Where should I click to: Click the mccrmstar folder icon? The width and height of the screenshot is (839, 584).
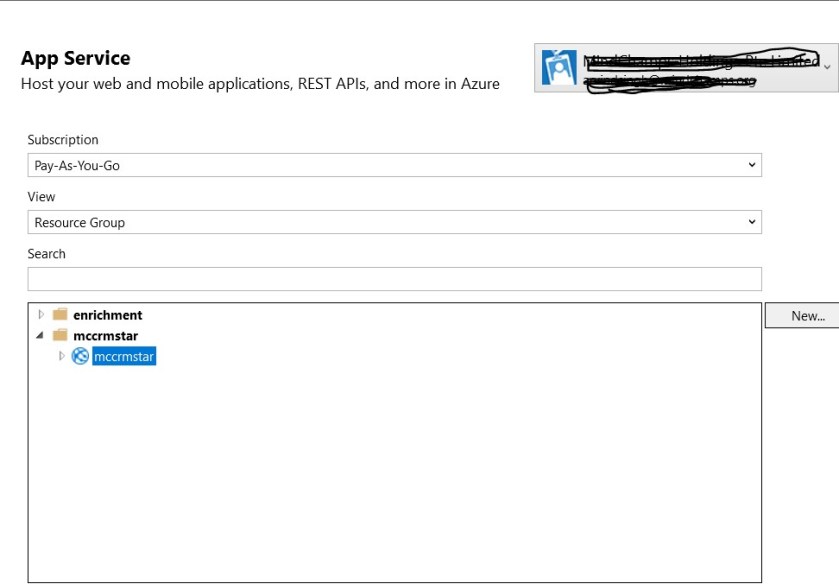(x=60, y=335)
